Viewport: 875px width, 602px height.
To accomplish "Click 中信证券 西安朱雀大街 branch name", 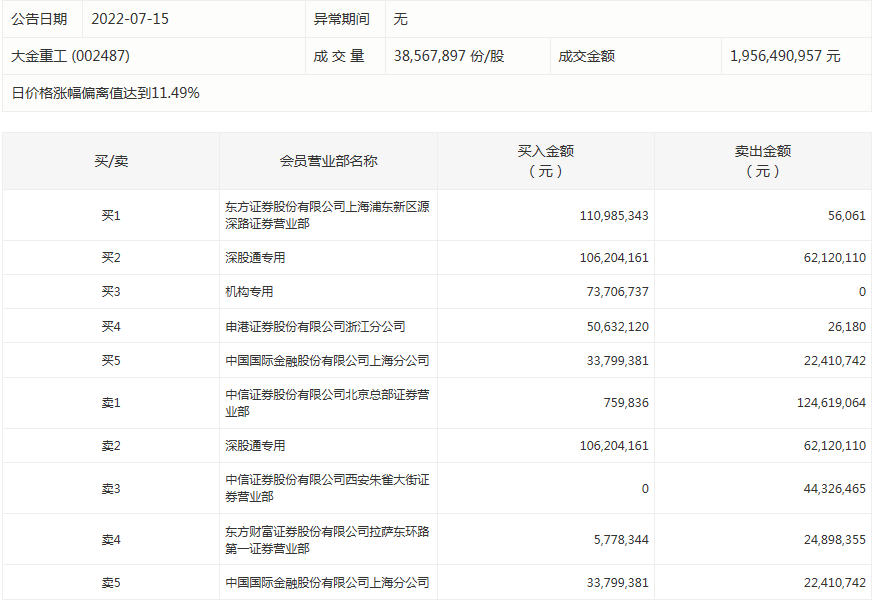I will tap(327, 488).
